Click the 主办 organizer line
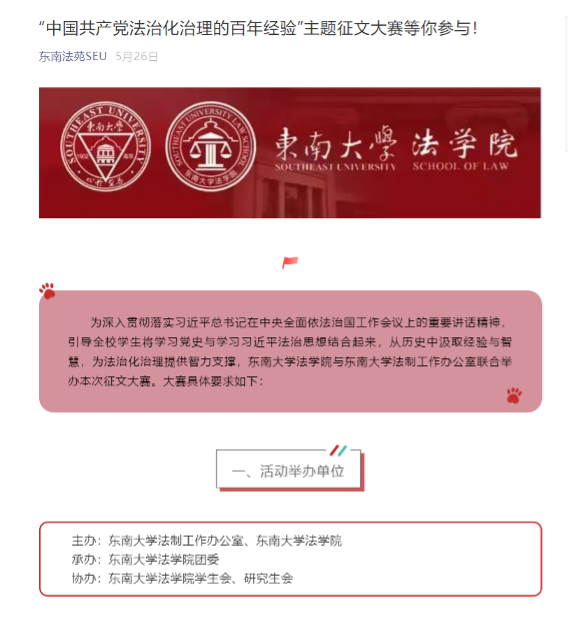 click(207, 540)
